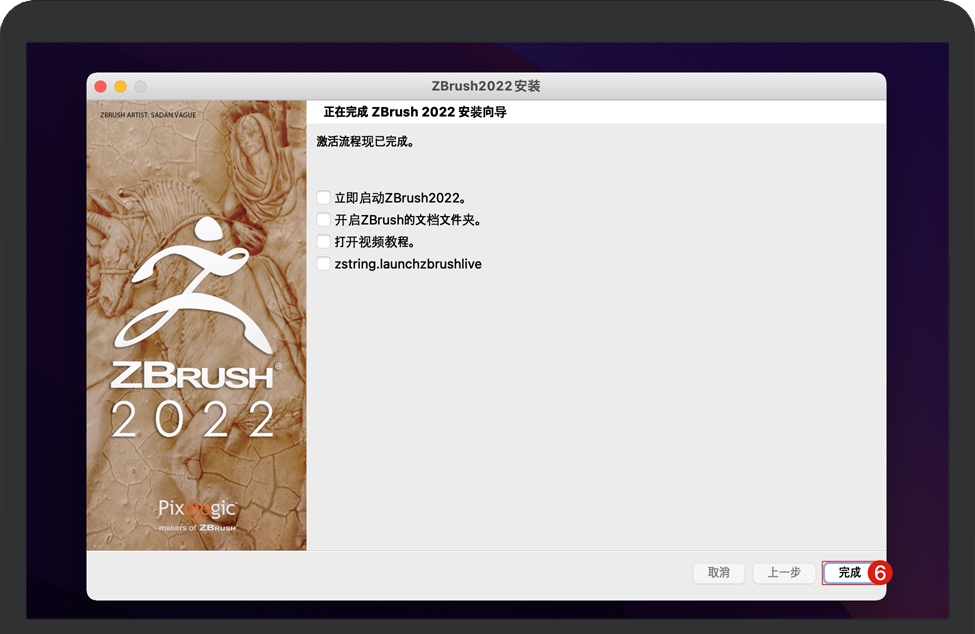Click the ZBrush2022安装 window title
The width and height of the screenshot is (975, 634).
[486, 86]
